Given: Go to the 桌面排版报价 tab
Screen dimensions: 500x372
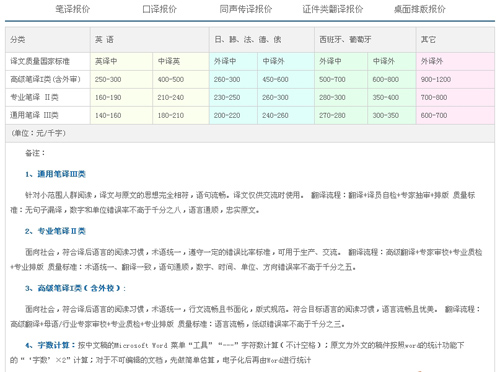Looking at the screenshot, I should tap(419, 9).
